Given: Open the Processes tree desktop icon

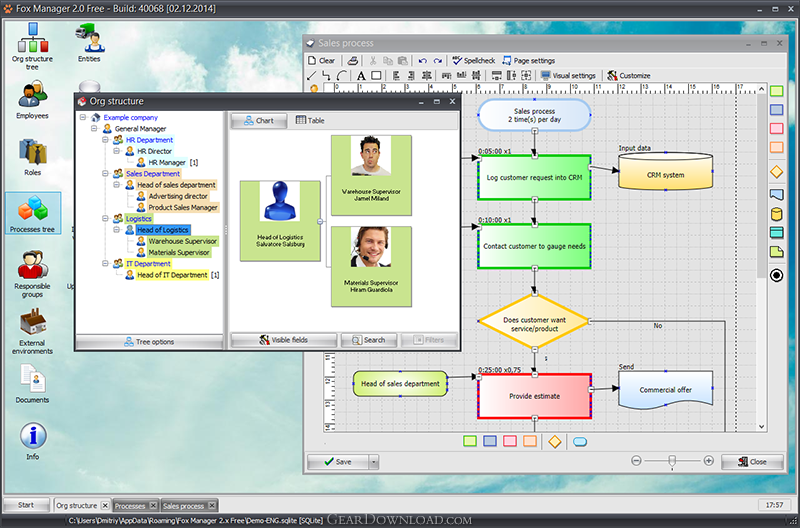Looking at the screenshot, I should pos(33,213).
